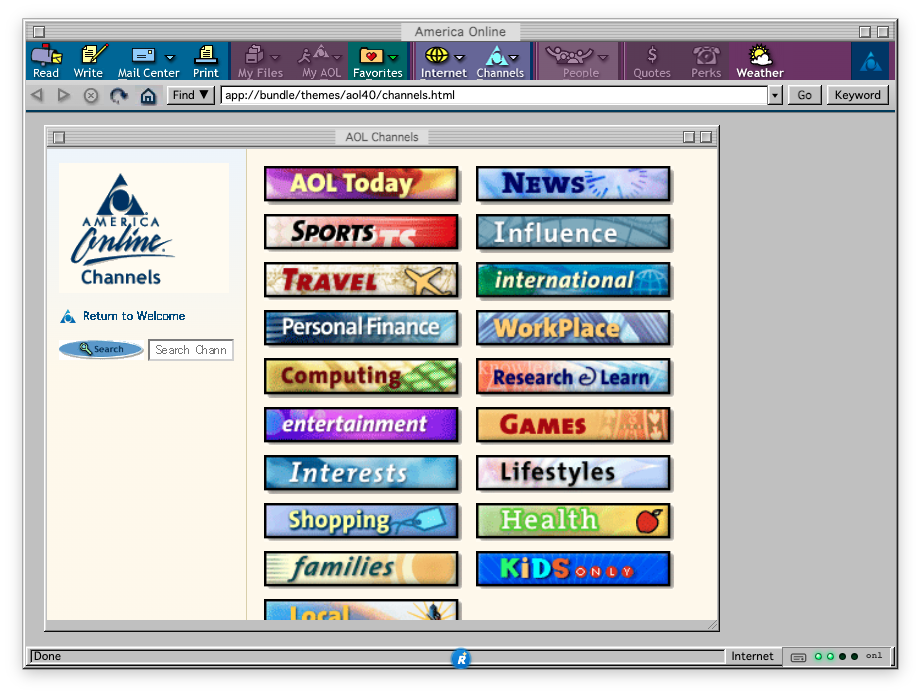
Task: Go forward with the right arrow
Action: click(x=63, y=95)
